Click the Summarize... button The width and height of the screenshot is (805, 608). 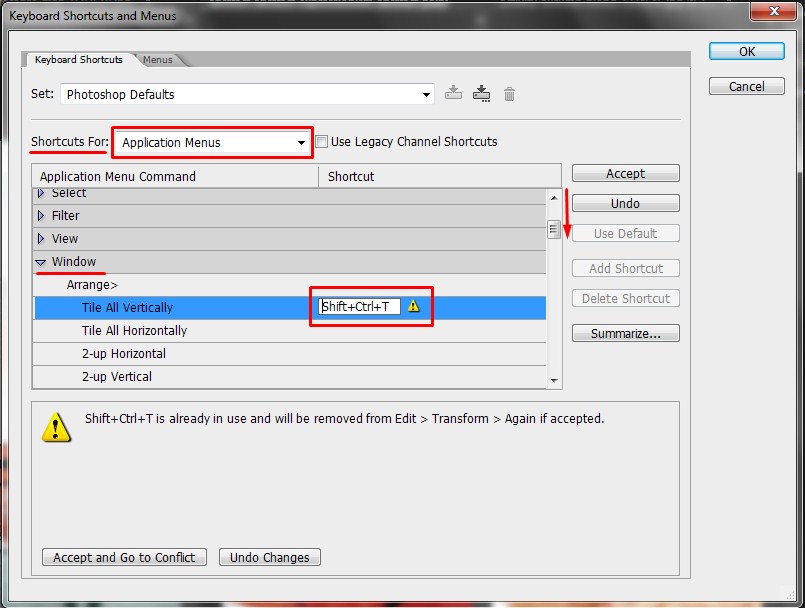pos(625,333)
